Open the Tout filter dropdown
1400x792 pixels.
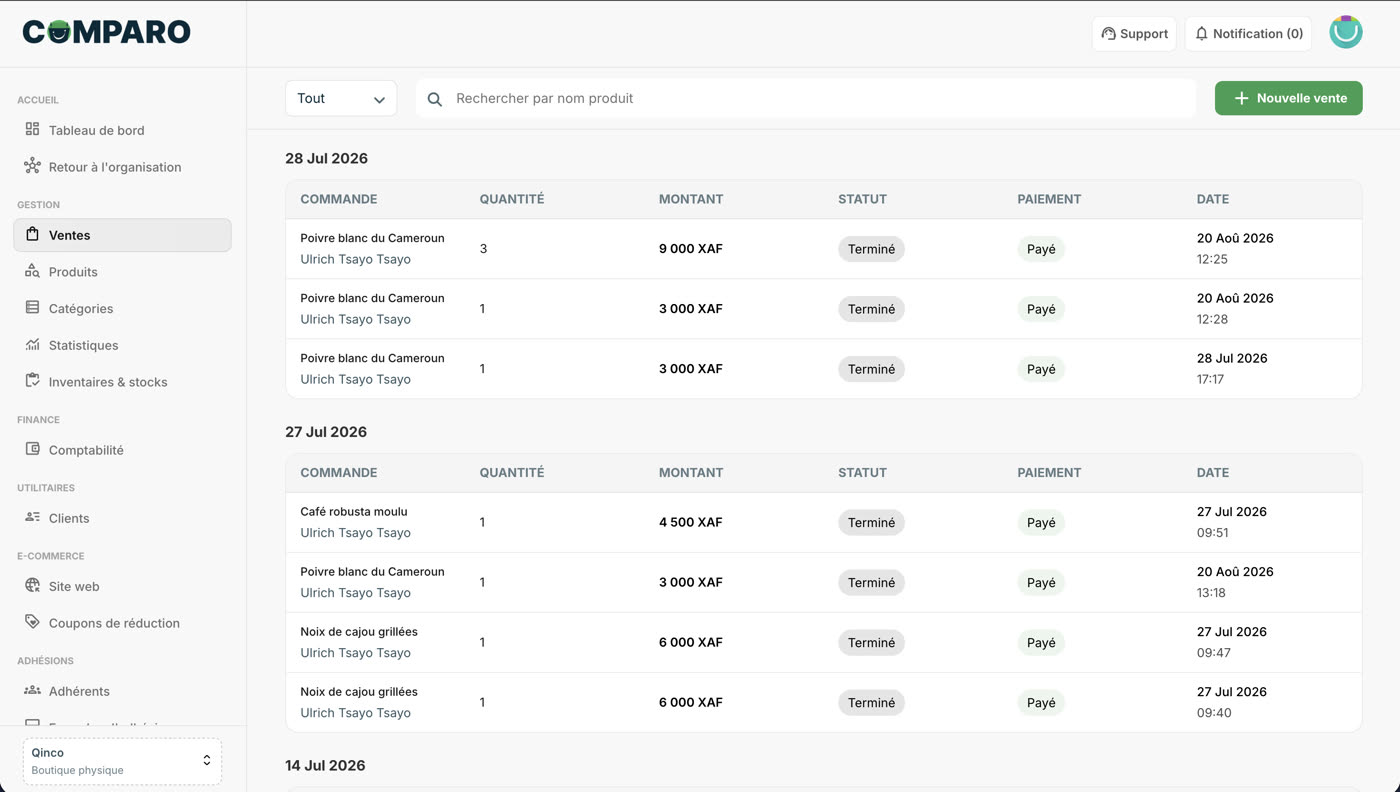tap(341, 98)
